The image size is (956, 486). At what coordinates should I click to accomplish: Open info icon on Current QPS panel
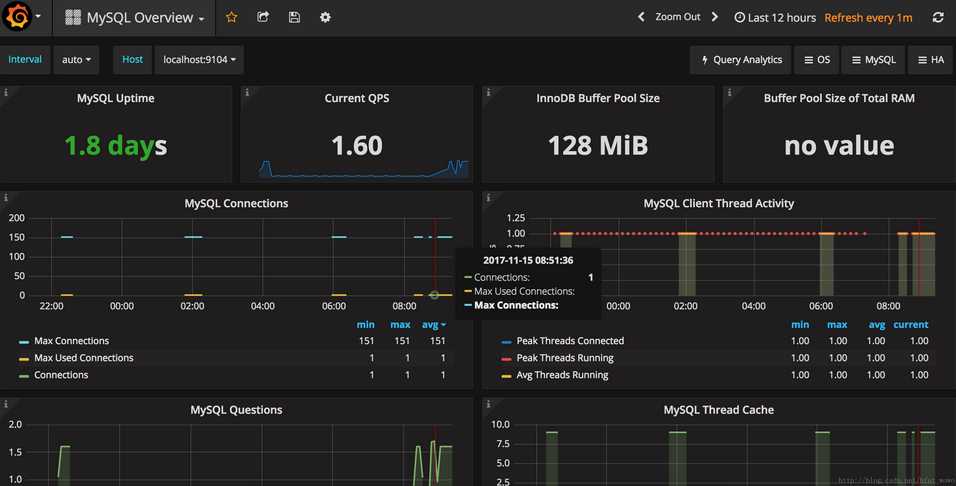(247, 93)
